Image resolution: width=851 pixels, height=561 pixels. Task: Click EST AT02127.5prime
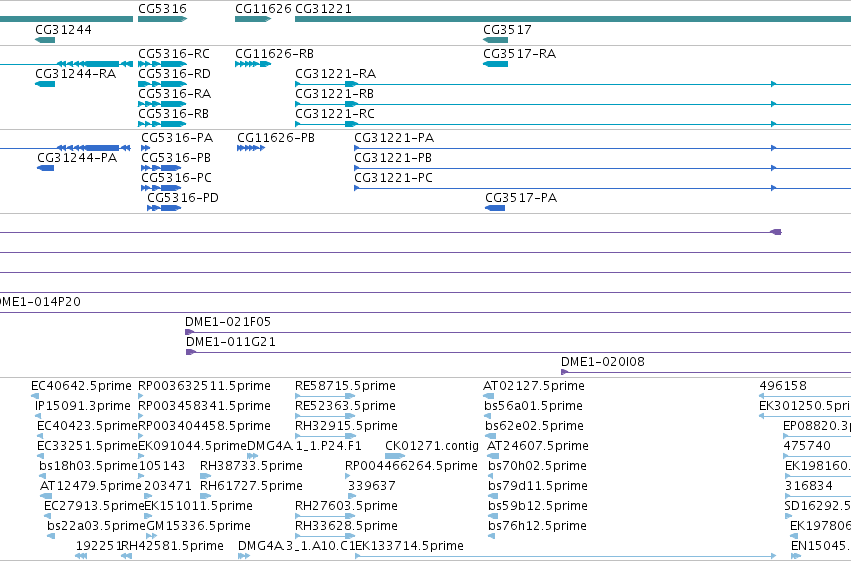[534, 386]
